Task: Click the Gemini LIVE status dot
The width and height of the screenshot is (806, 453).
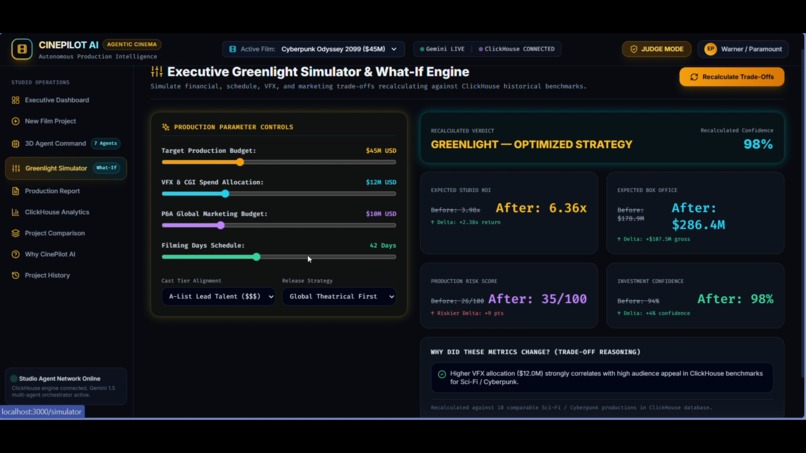Action: tap(422, 49)
